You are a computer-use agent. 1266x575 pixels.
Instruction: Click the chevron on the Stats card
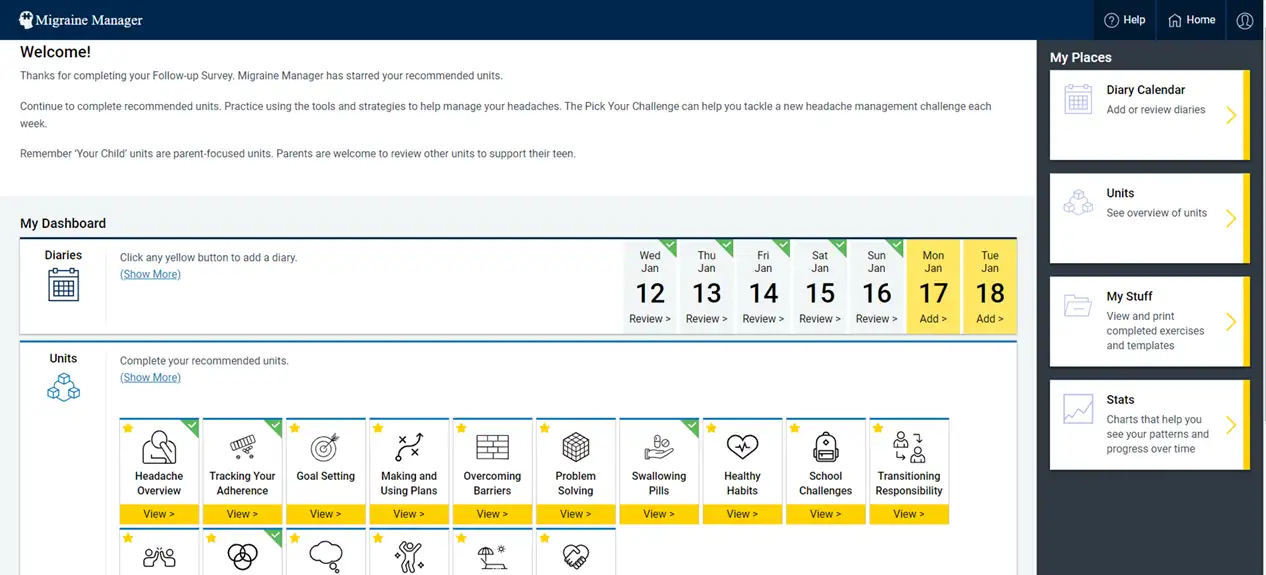[1231, 425]
